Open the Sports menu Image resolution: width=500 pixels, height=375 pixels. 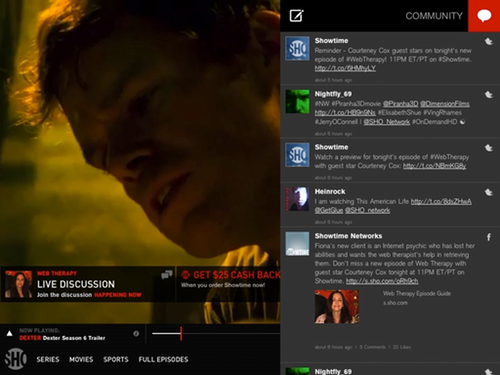[116, 359]
